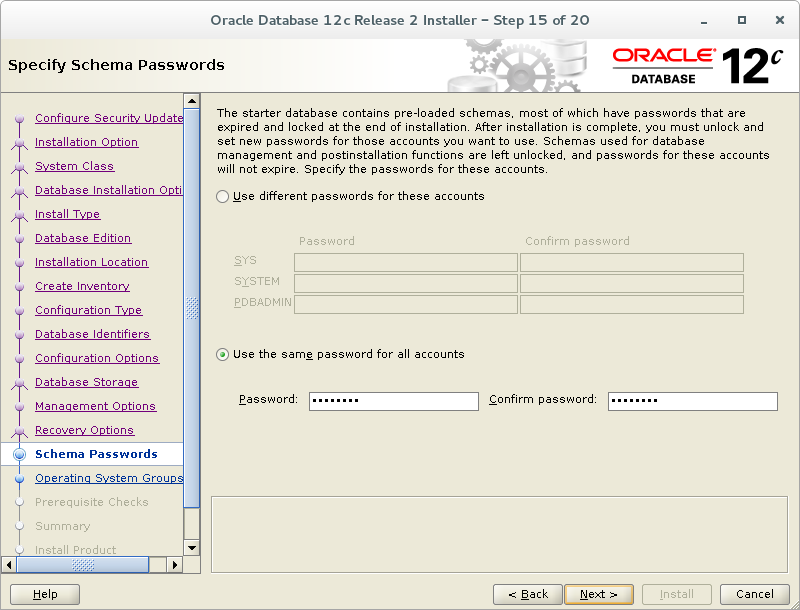Click the Next button
The height and width of the screenshot is (610, 800).
[x=599, y=594]
